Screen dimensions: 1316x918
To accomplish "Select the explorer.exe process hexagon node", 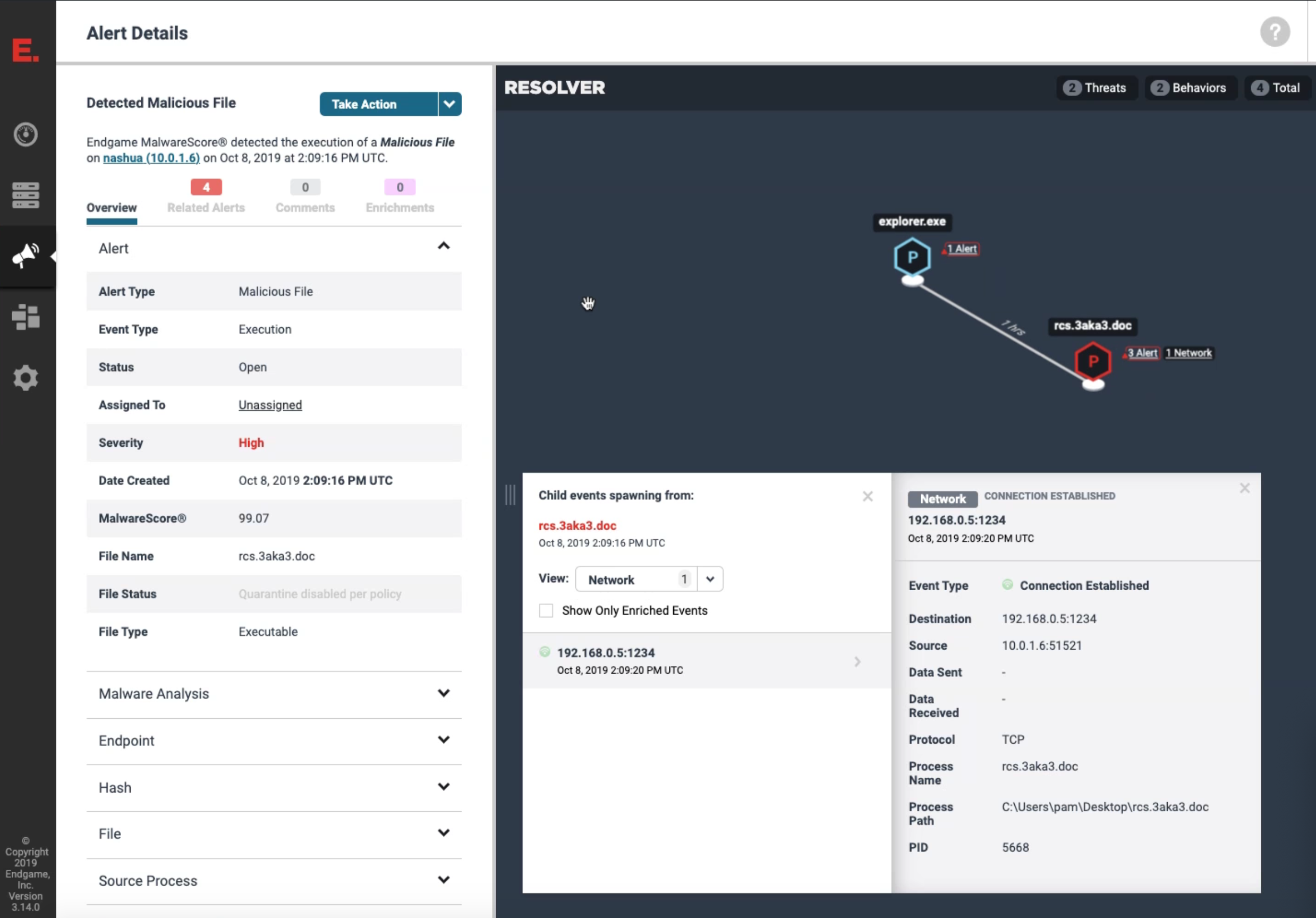I will 912,257.
